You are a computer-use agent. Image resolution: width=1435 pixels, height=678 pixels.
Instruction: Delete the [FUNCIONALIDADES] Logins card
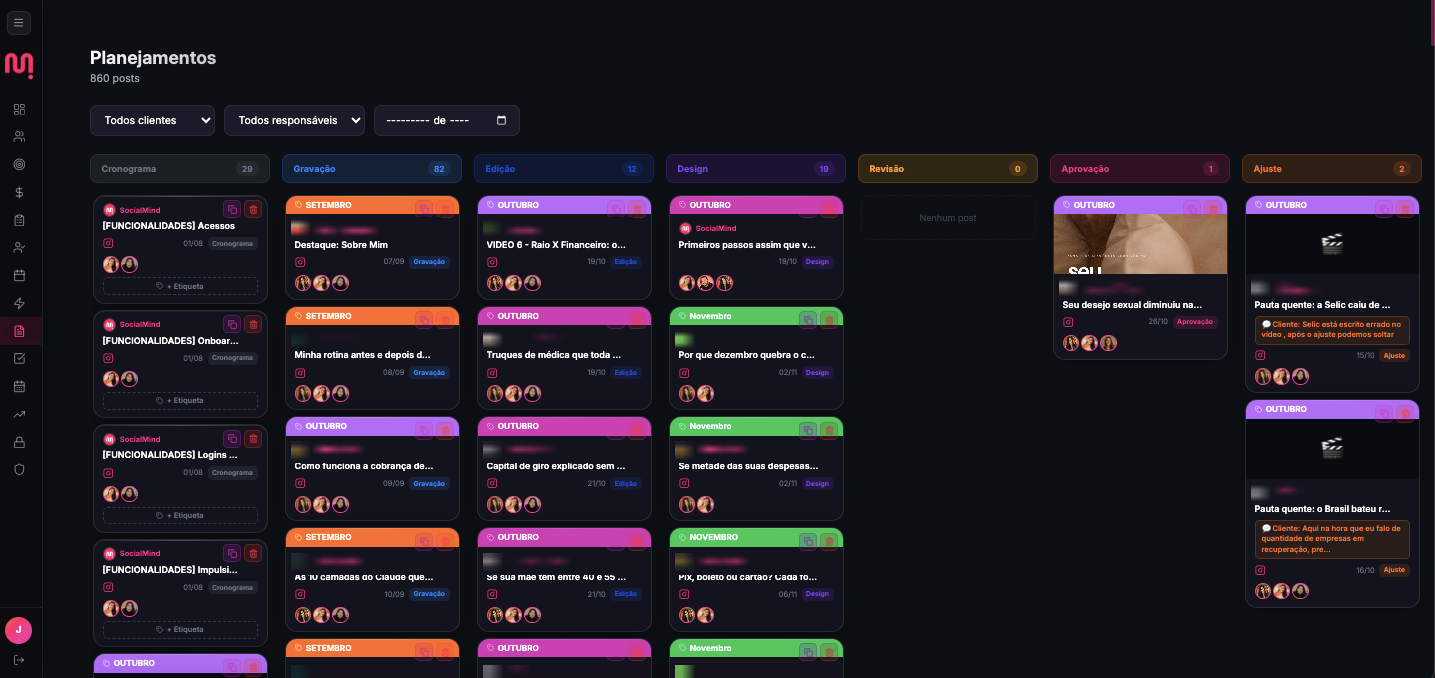click(253, 438)
